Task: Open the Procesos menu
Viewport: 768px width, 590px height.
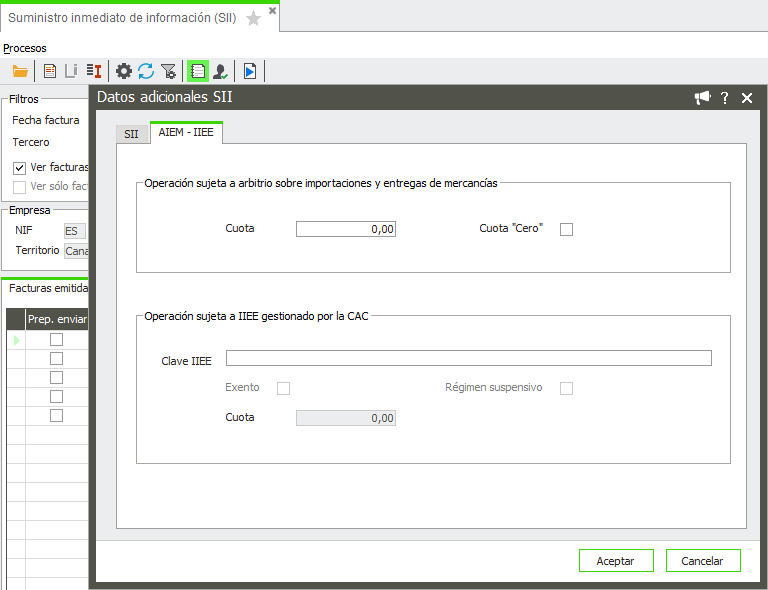Action: [x=25, y=48]
